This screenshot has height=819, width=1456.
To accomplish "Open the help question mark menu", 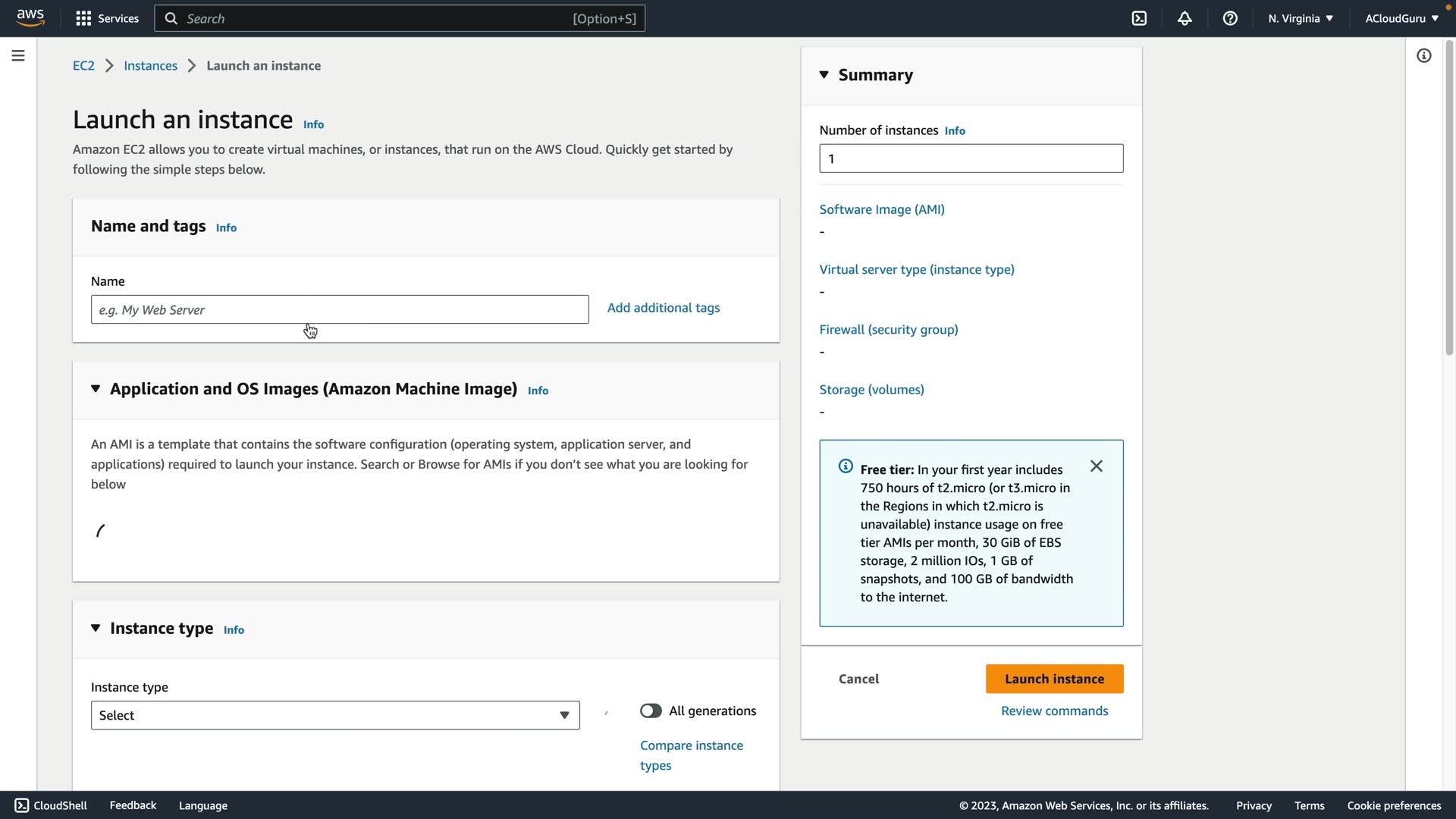I will point(1230,18).
